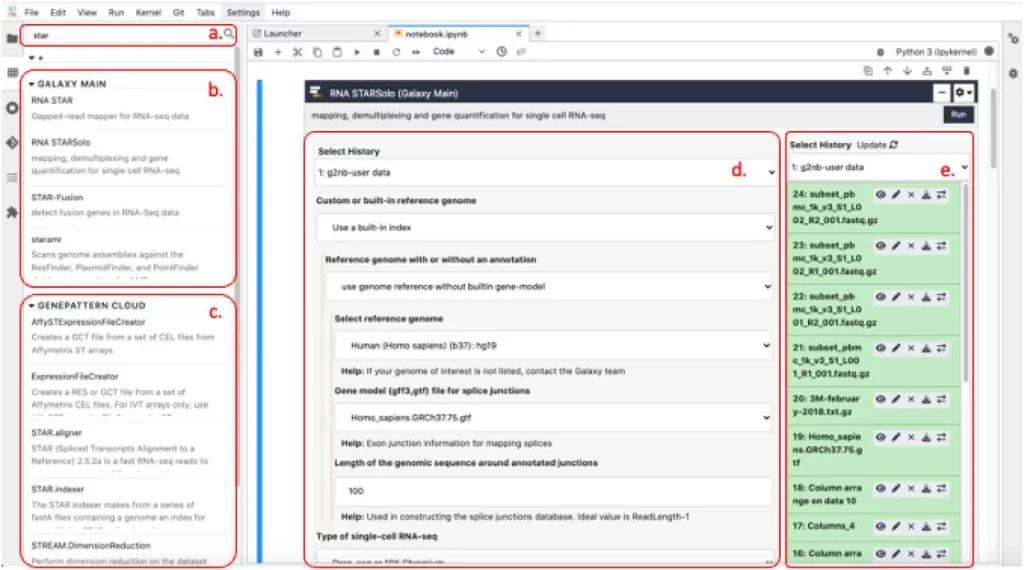Download dataset 23 subset_pbmc file
This screenshot has width=1024, height=570.
[x=926, y=245]
